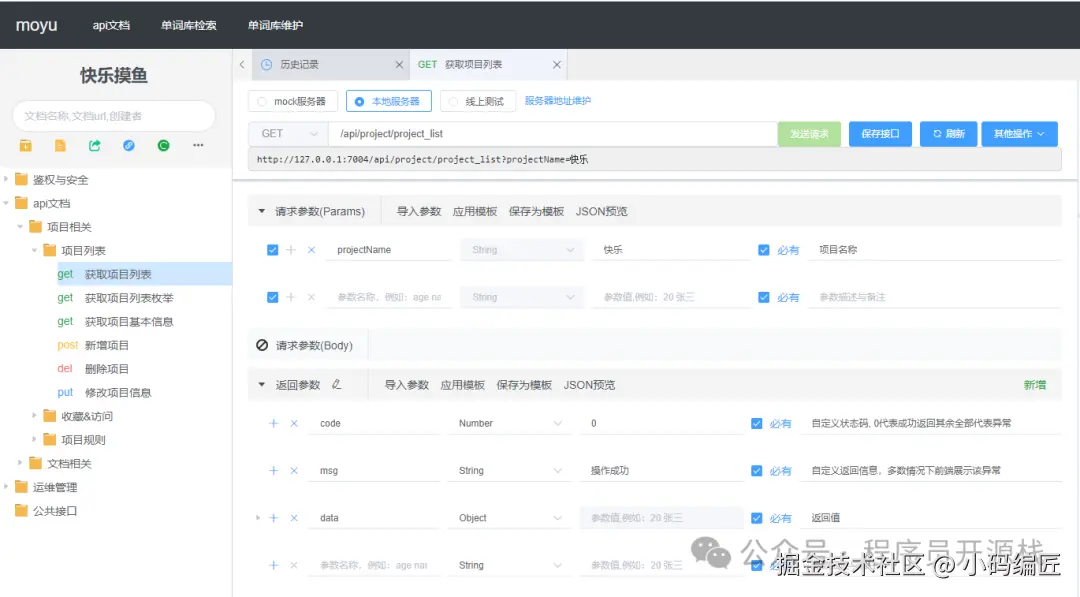Open the del 删除项目 tree item
1080x597 pixels.
[107, 368]
